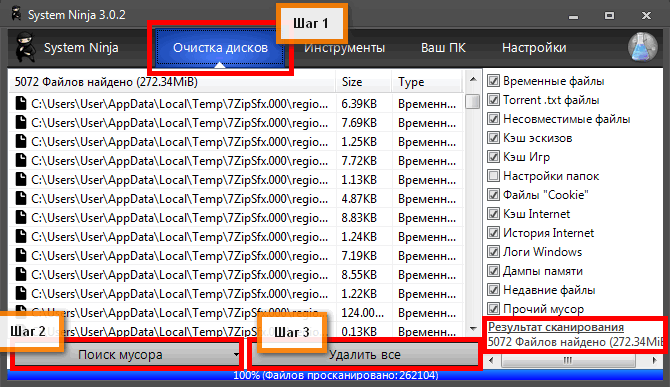Click the file icon of the 7.19KB row
This screenshot has height=387, width=670.
click(21, 256)
